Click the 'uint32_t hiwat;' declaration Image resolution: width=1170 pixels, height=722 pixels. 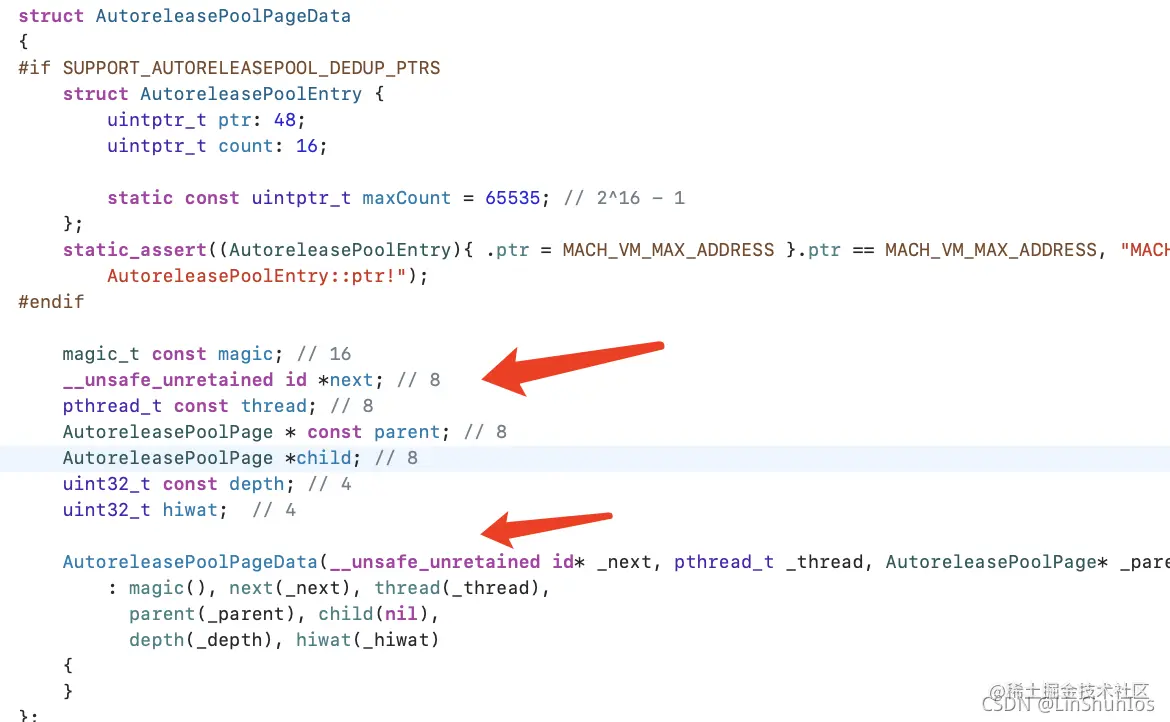click(145, 510)
